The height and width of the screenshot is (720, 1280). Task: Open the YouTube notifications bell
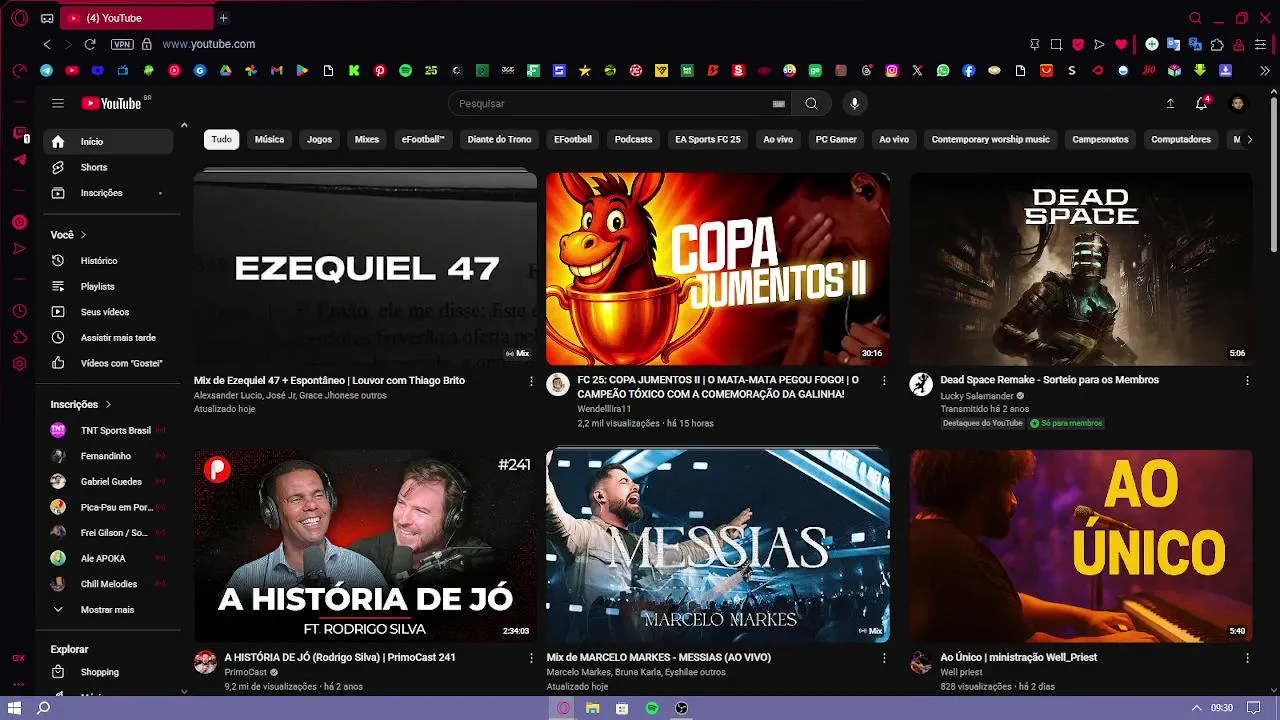[1202, 103]
